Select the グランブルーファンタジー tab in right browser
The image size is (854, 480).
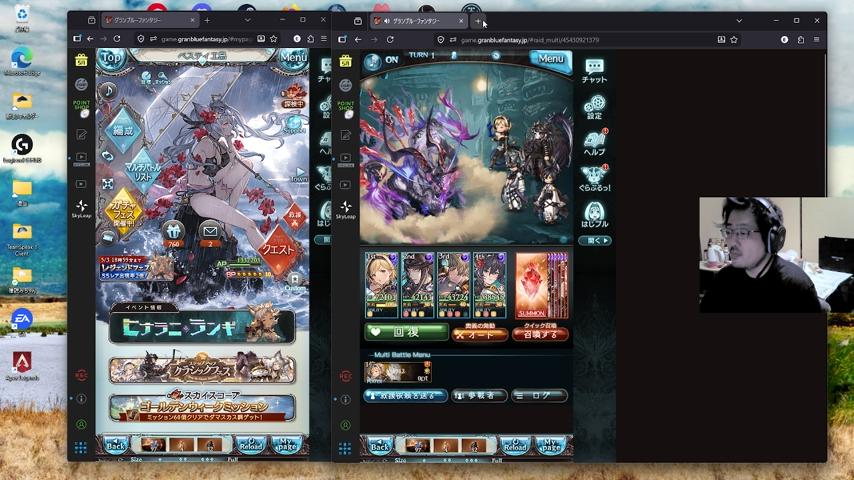418,21
